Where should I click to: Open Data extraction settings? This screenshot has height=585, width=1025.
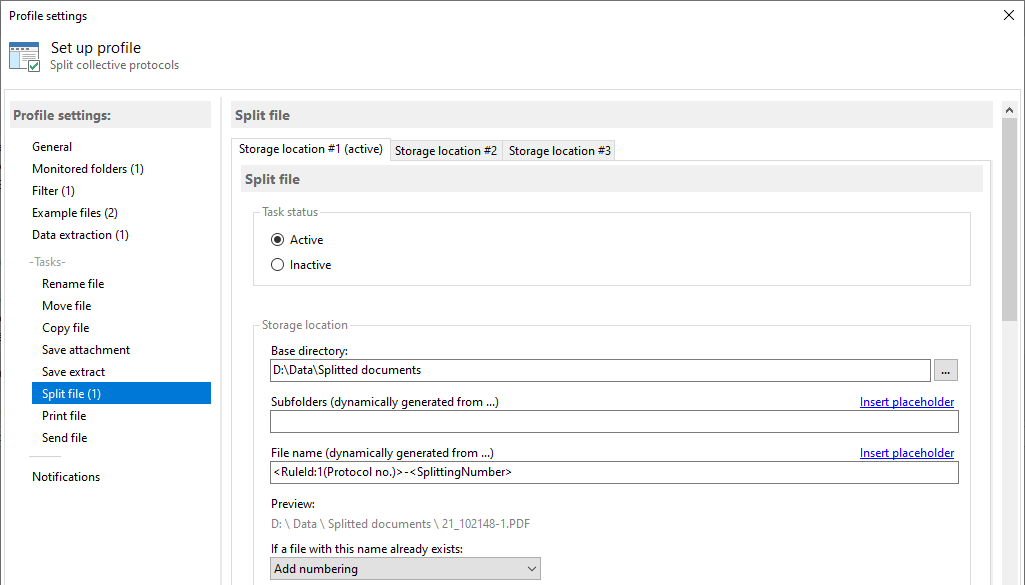(80, 234)
